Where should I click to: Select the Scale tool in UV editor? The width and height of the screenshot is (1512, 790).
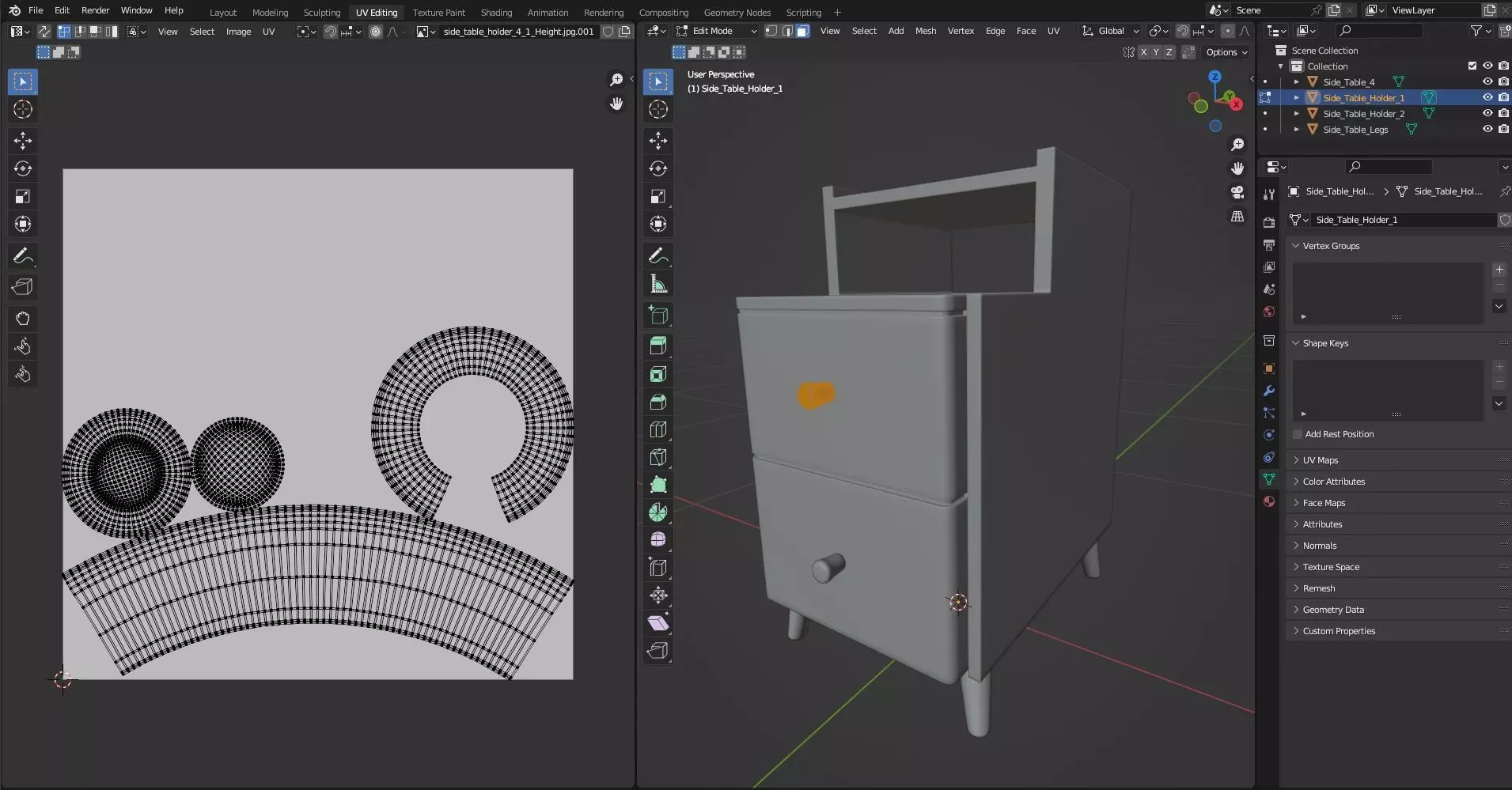click(23, 196)
